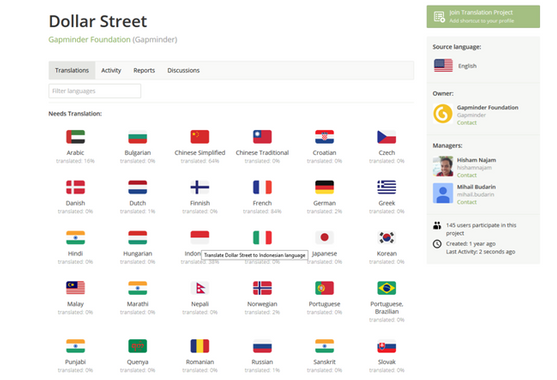
Task: Choose the Chinese Simplified flag
Action: tap(200, 137)
